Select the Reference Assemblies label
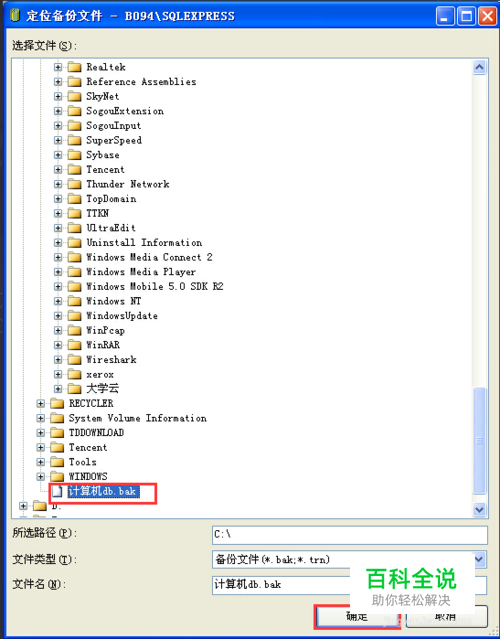Screen dimensions: 500x639 [x=141, y=82]
